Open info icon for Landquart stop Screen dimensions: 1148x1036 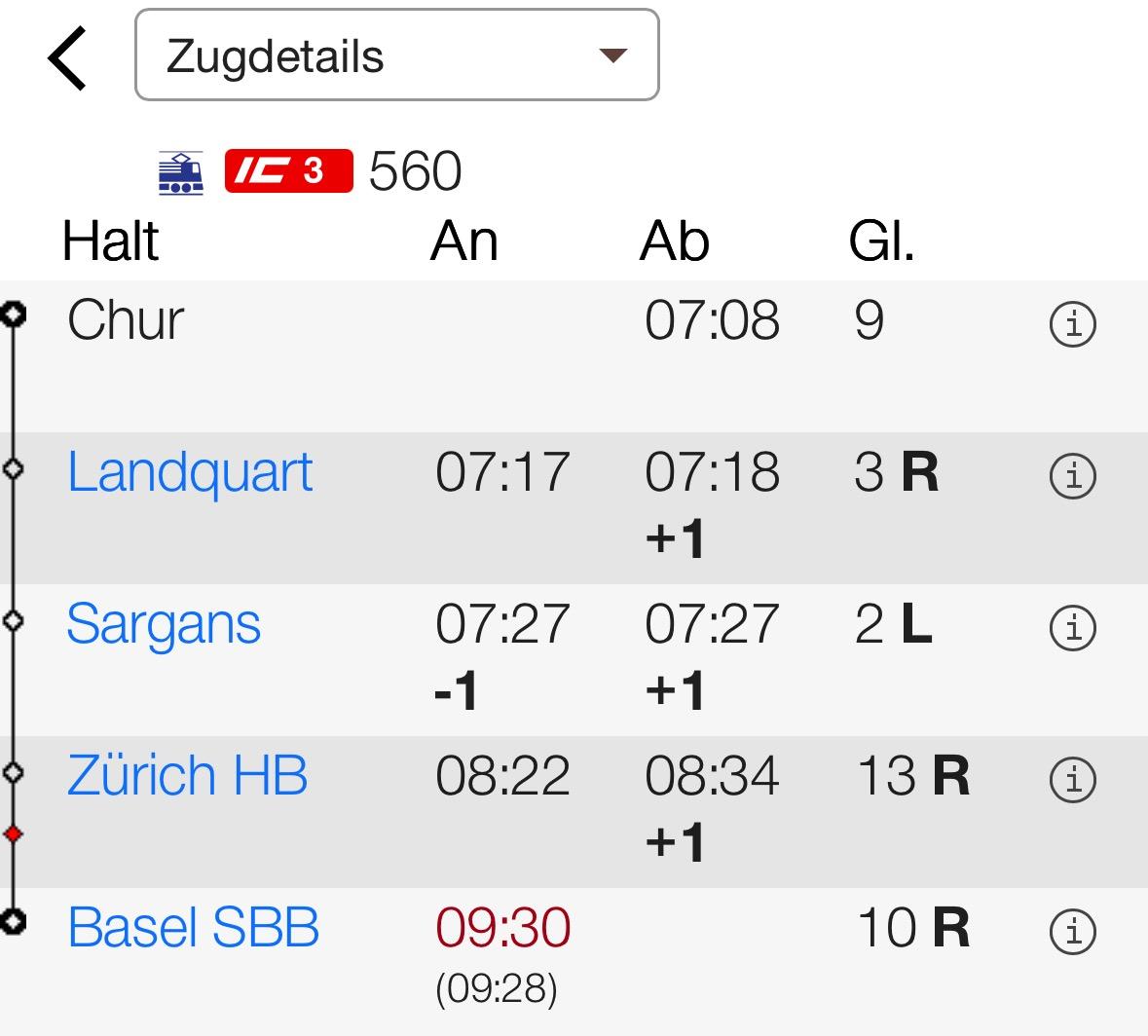pyautogui.click(x=1073, y=476)
